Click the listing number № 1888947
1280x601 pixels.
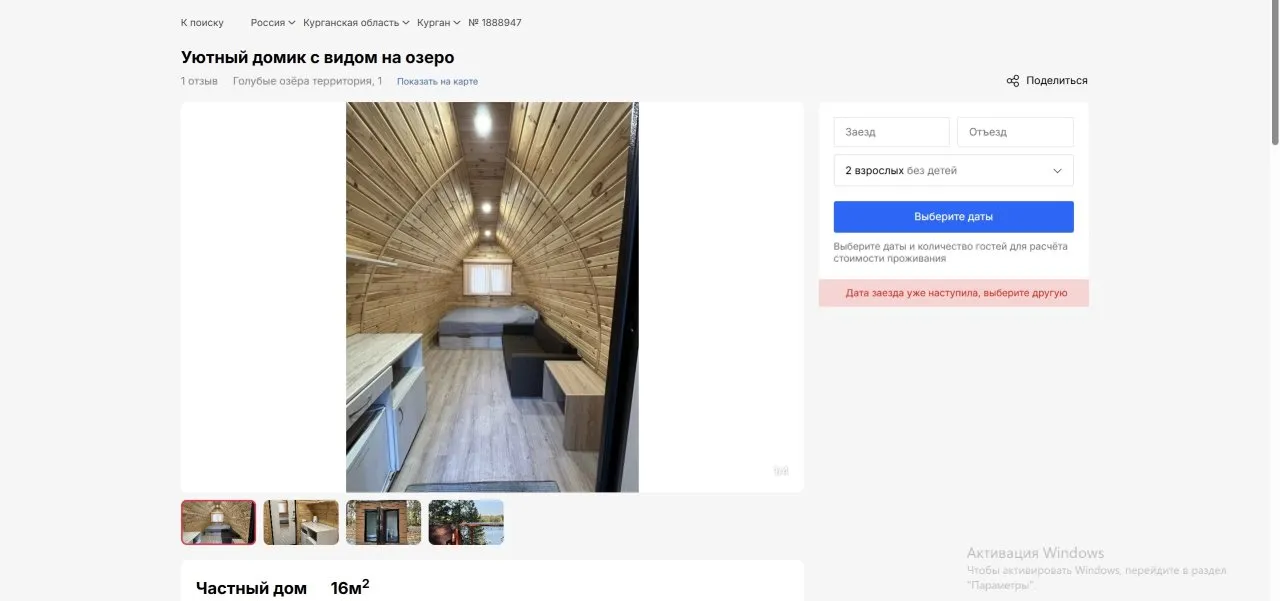494,23
